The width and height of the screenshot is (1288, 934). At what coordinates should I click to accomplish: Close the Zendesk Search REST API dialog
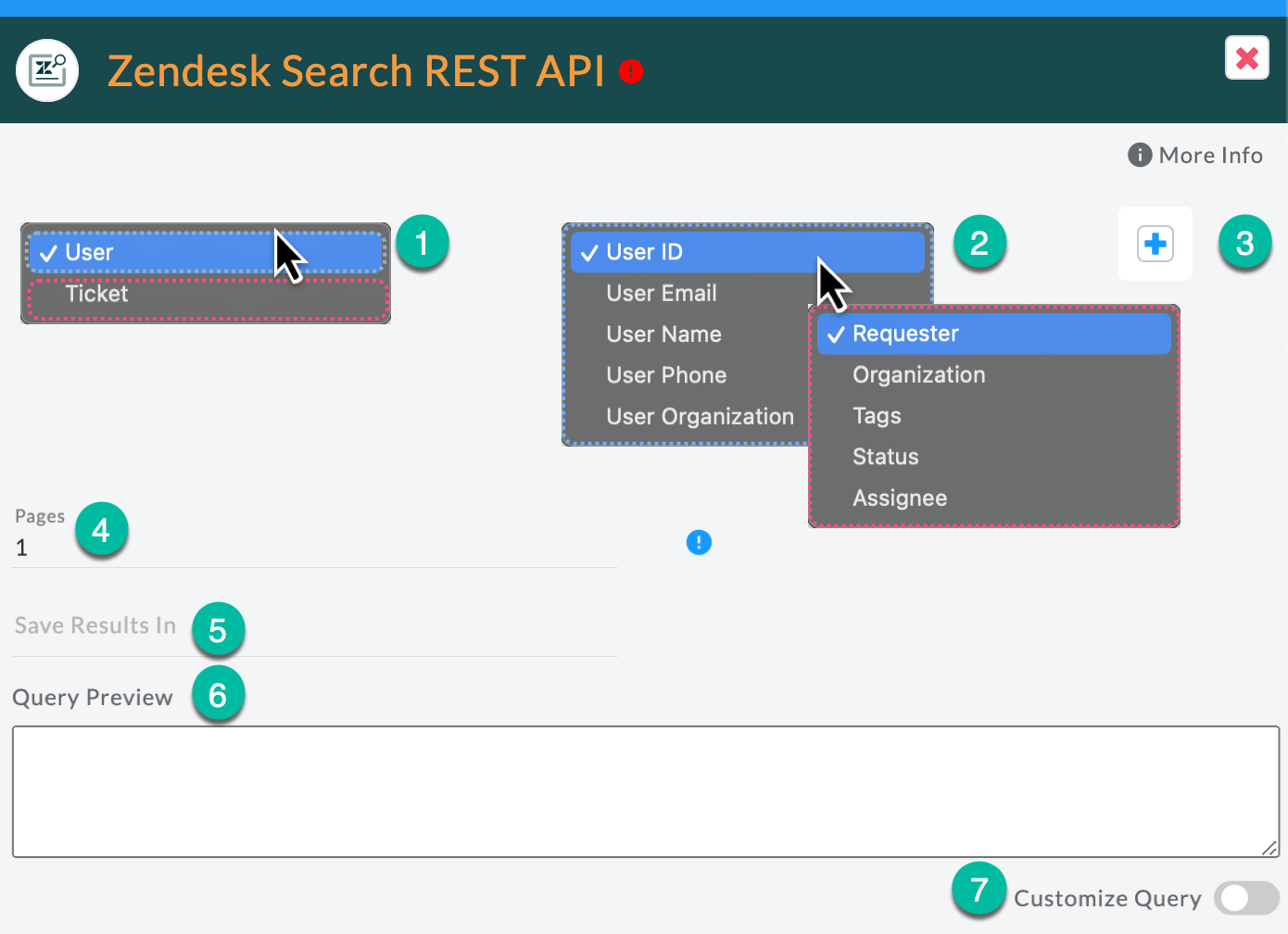1246,57
